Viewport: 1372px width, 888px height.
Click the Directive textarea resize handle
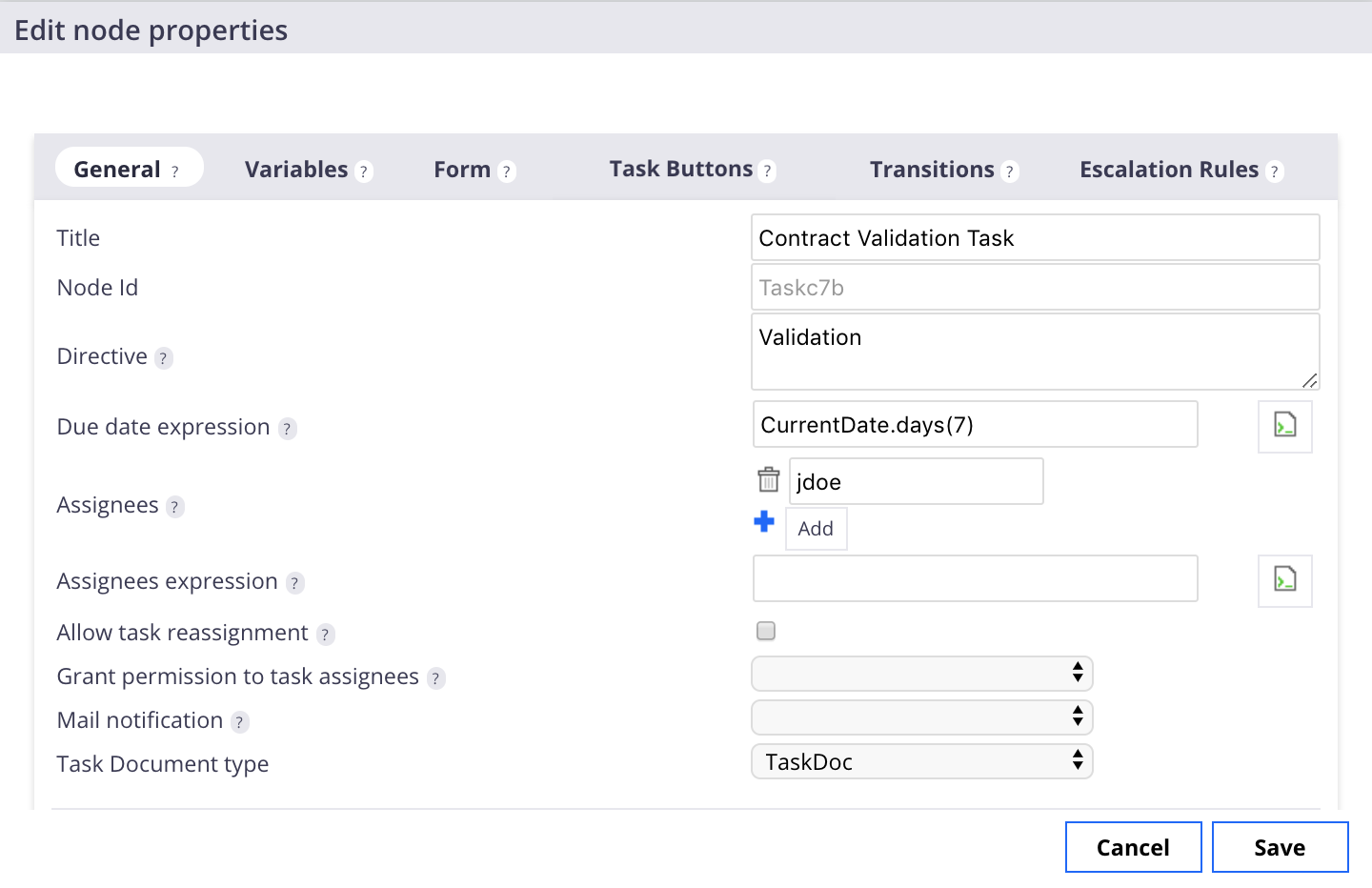point(1310,380)
